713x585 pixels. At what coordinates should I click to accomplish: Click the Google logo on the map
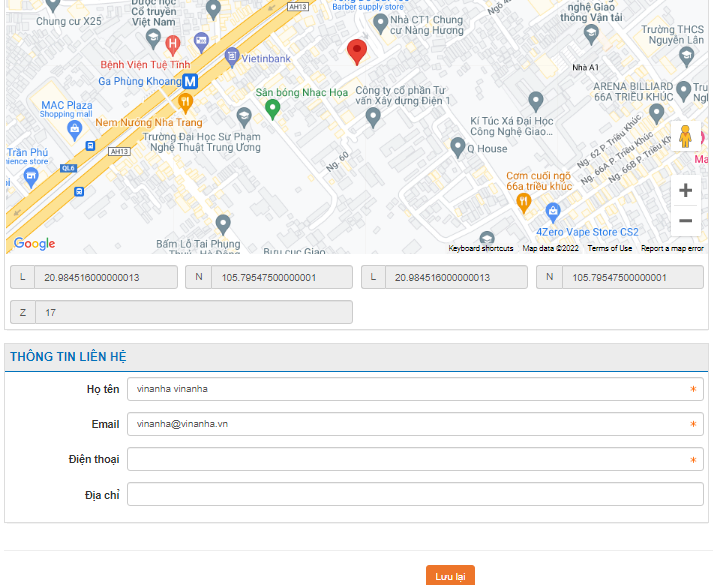(35, 244)
